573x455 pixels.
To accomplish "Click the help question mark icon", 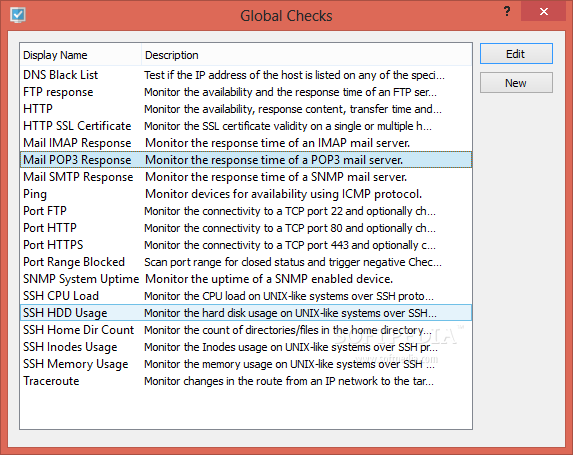I will 507,11.
